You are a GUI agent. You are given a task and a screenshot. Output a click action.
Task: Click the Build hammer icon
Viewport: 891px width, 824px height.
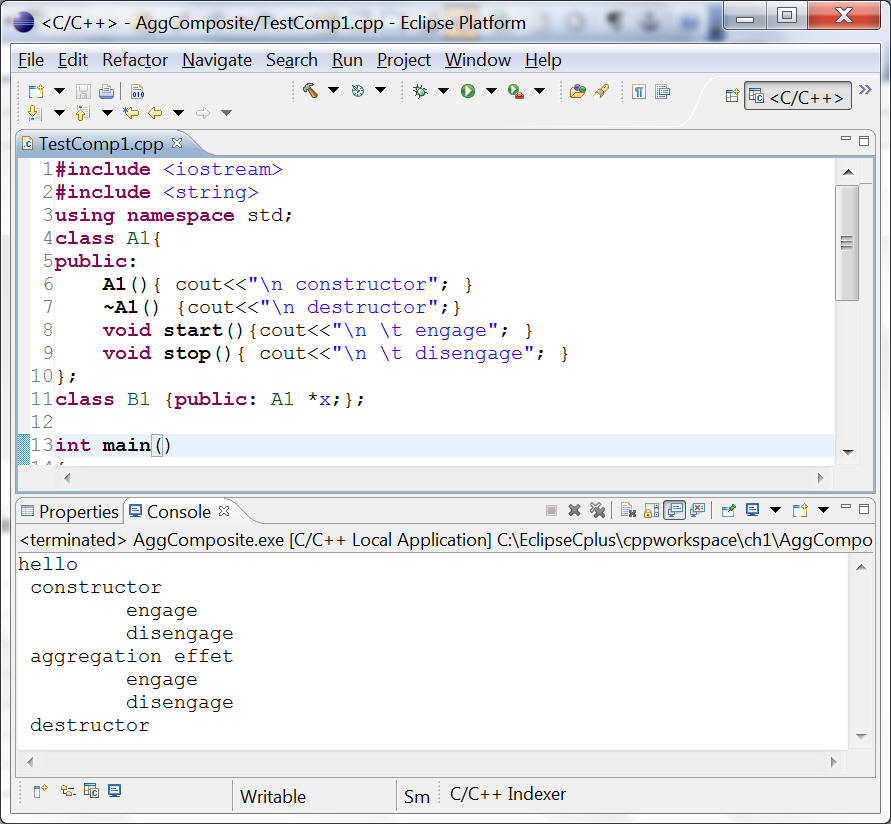310,90
